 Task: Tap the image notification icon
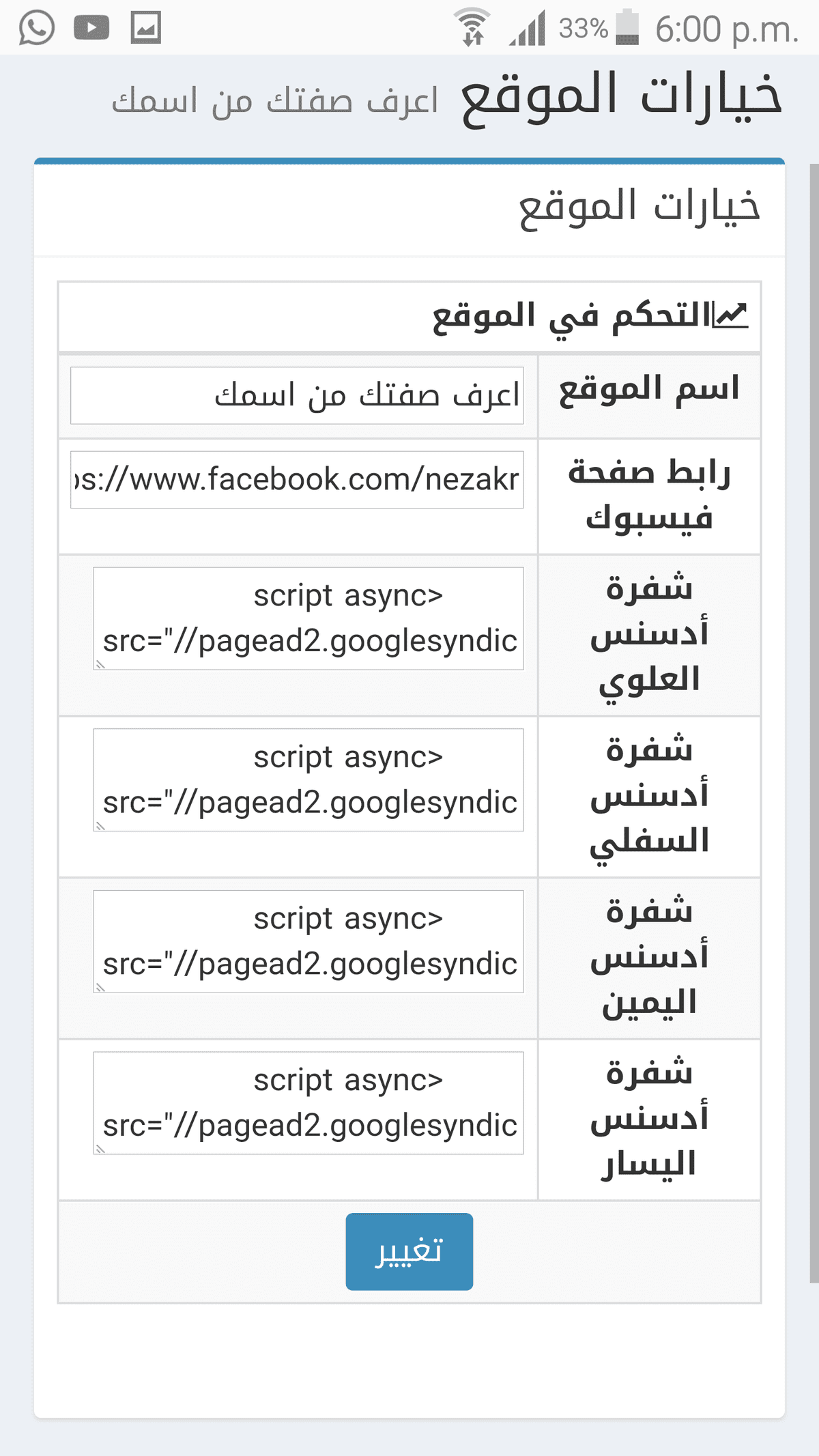pos(146,28)
